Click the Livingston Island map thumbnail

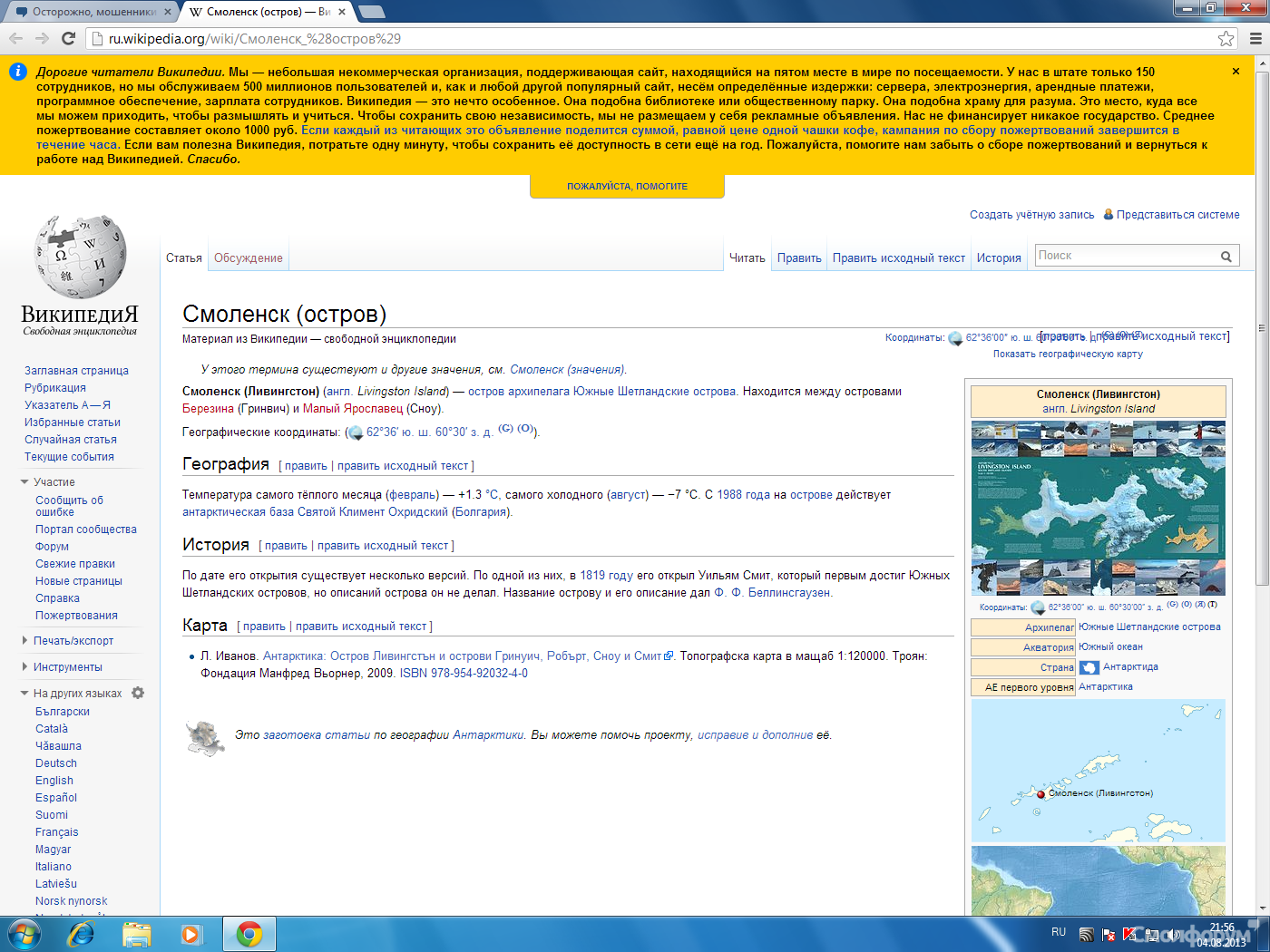[x=1099, y=508]
